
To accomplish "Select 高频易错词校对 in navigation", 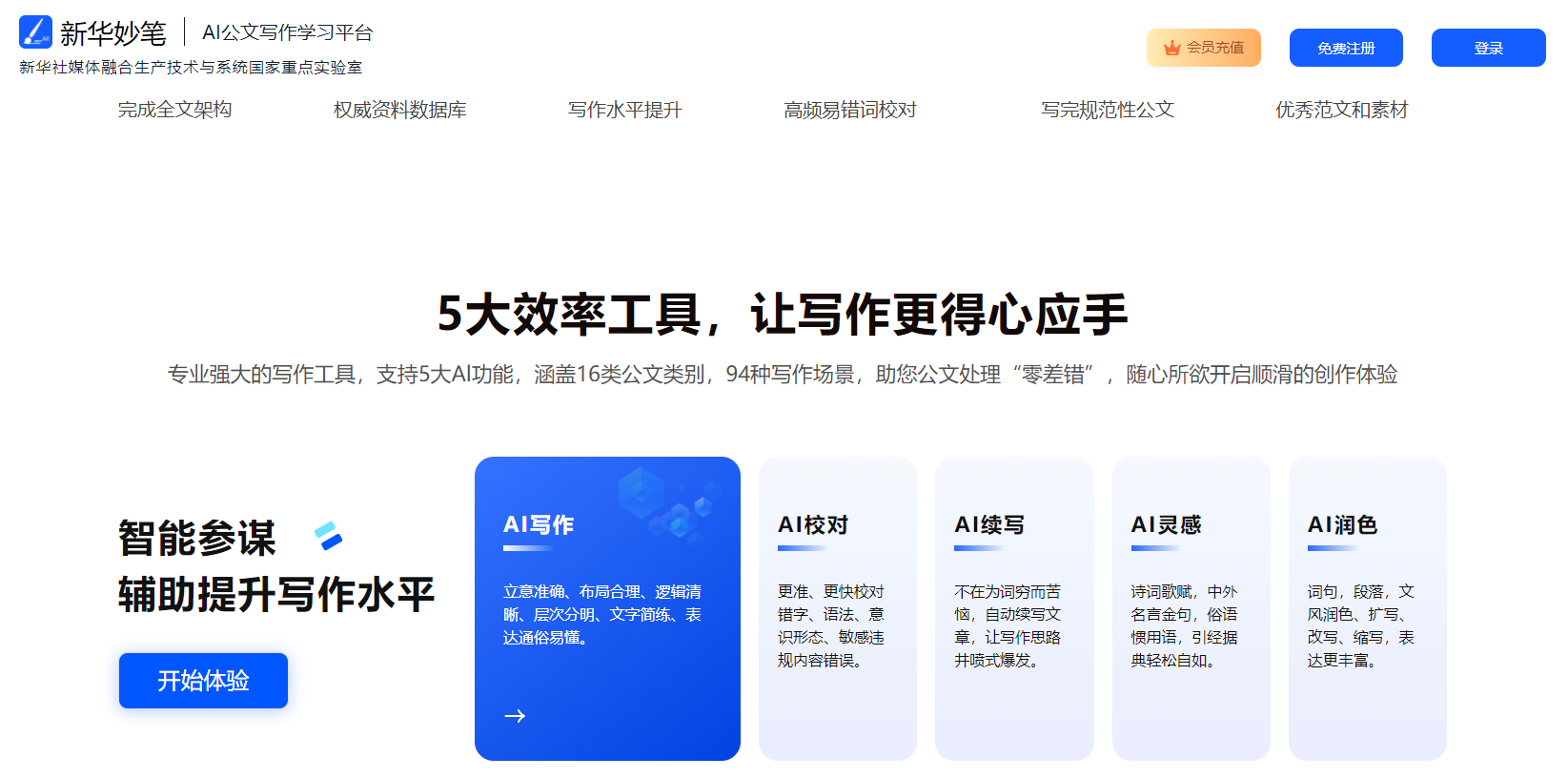I will (849, 110).
